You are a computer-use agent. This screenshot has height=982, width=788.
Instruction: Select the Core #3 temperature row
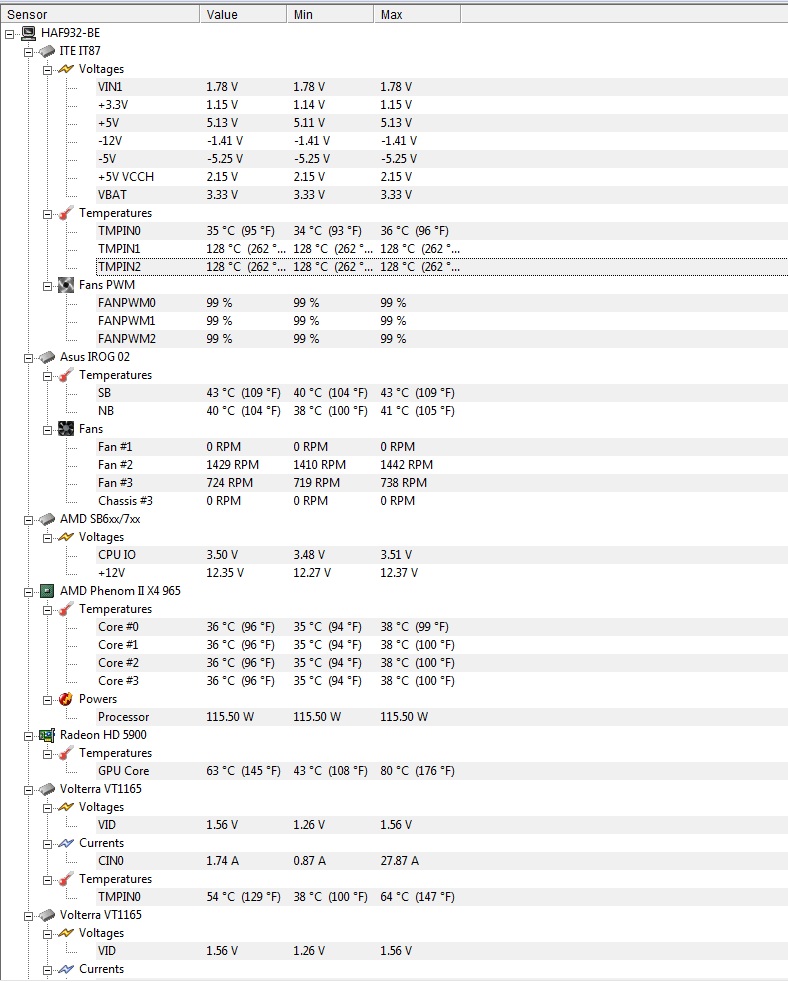442,681
